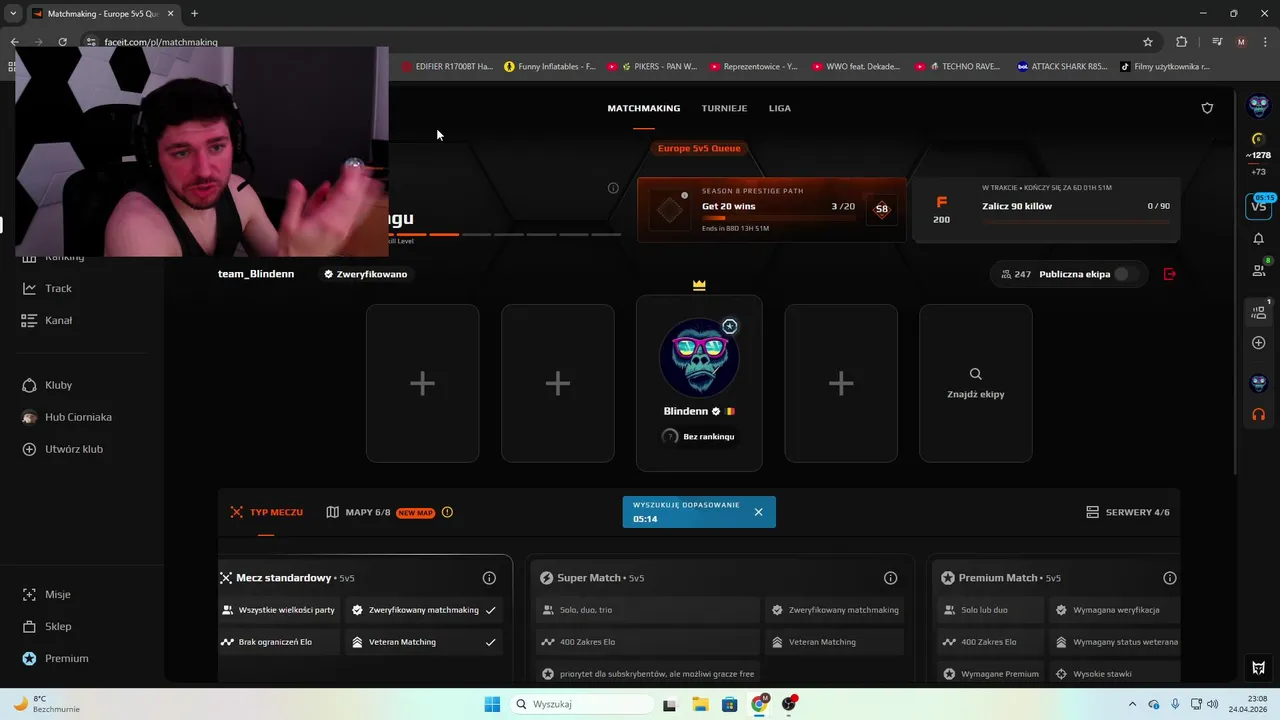
Task: Open Windows Start menu
Action: [492, 704]
